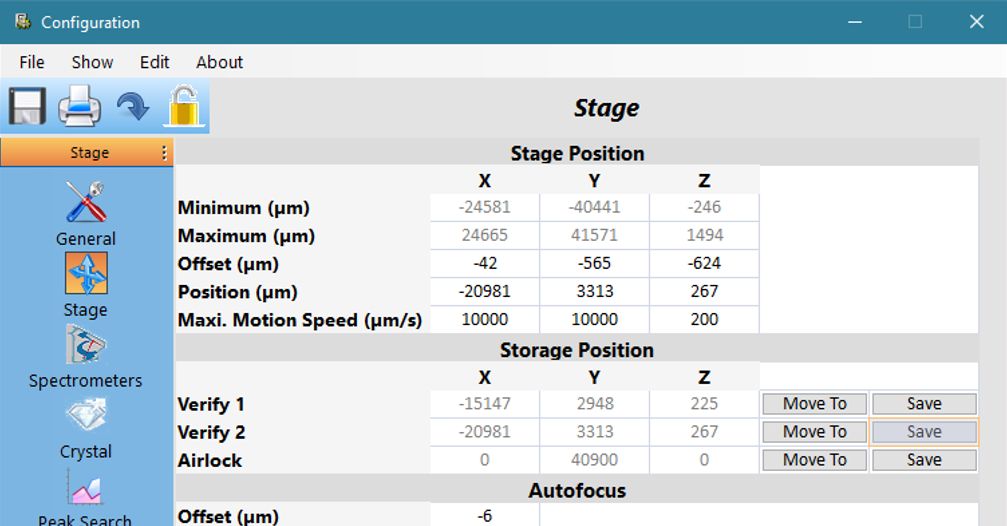
Task: Click the blue redo arrow icon
Action: [x=132, y=106]
